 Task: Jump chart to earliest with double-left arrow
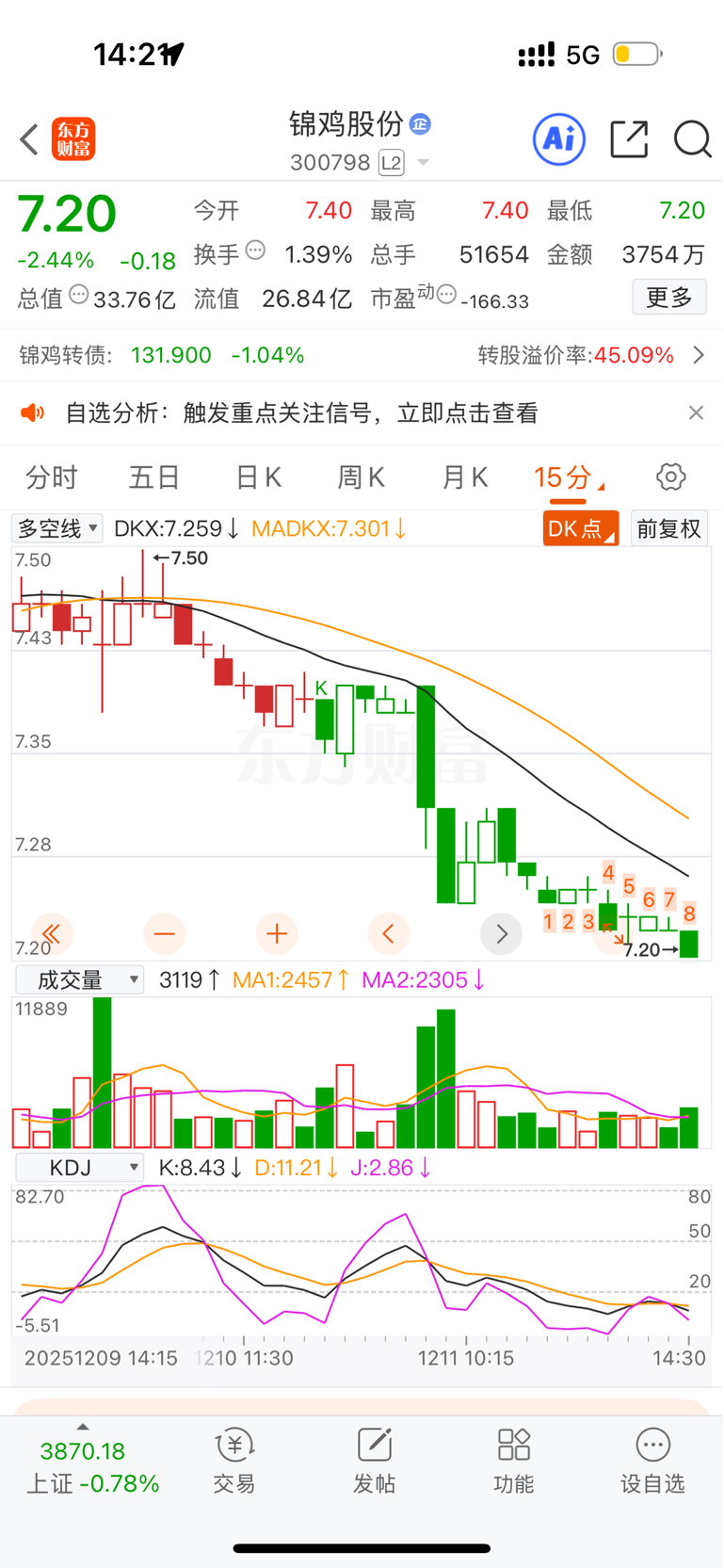click(52, 934)
